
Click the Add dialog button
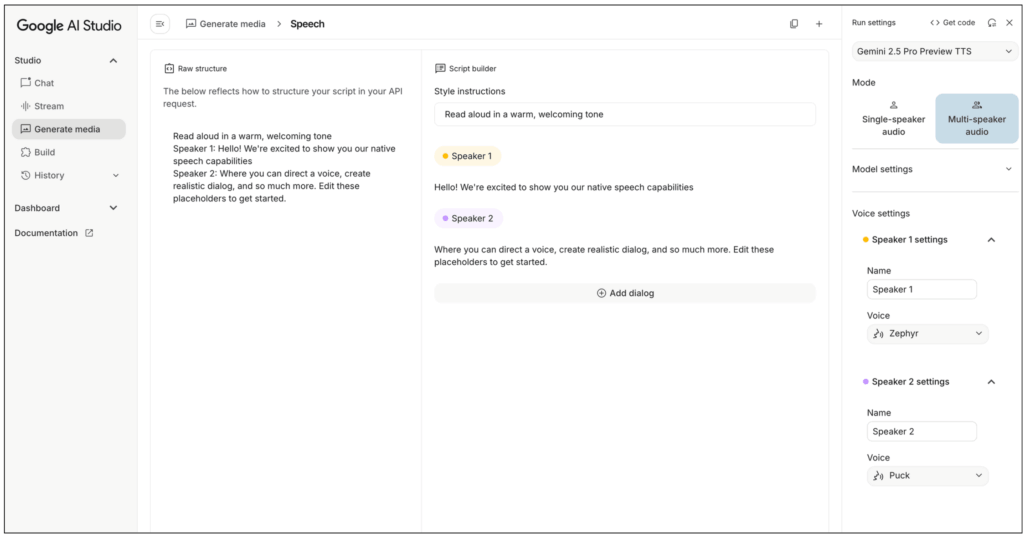(625, 293)
